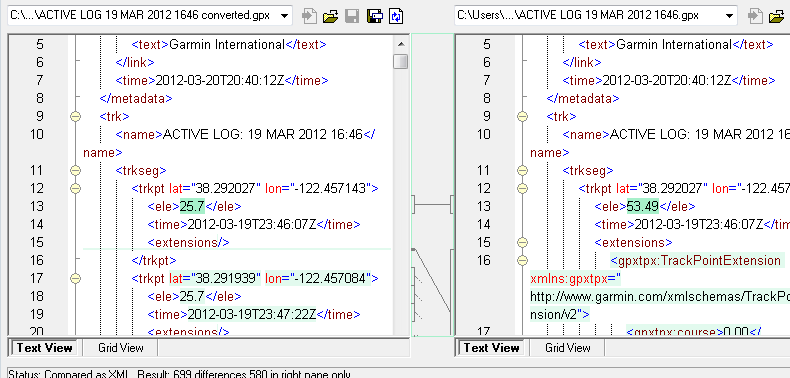Click the left pane grayed document-arrow icon
The image size is (790, 378).
309,16
